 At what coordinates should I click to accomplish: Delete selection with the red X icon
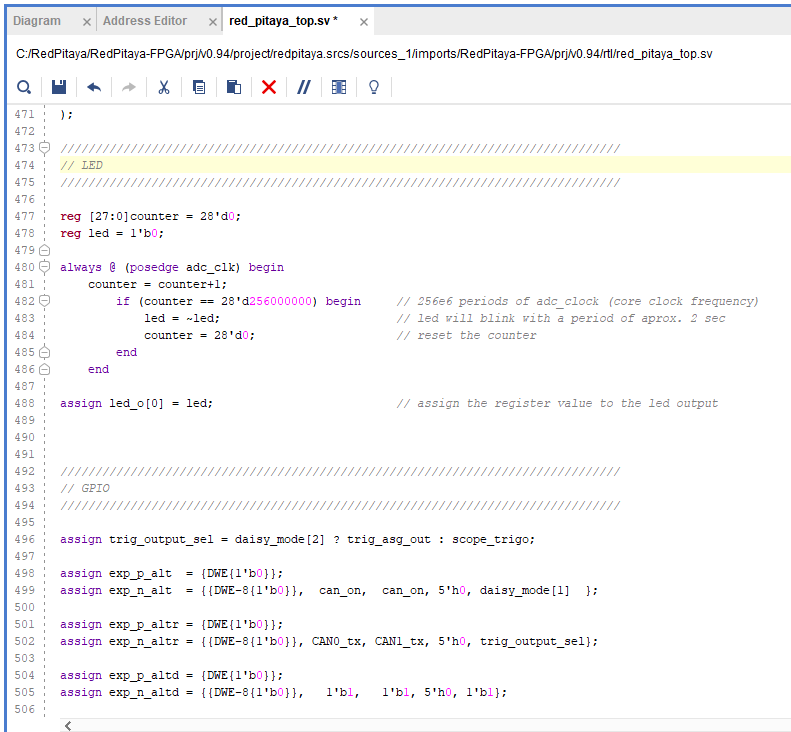pos(269,87)
